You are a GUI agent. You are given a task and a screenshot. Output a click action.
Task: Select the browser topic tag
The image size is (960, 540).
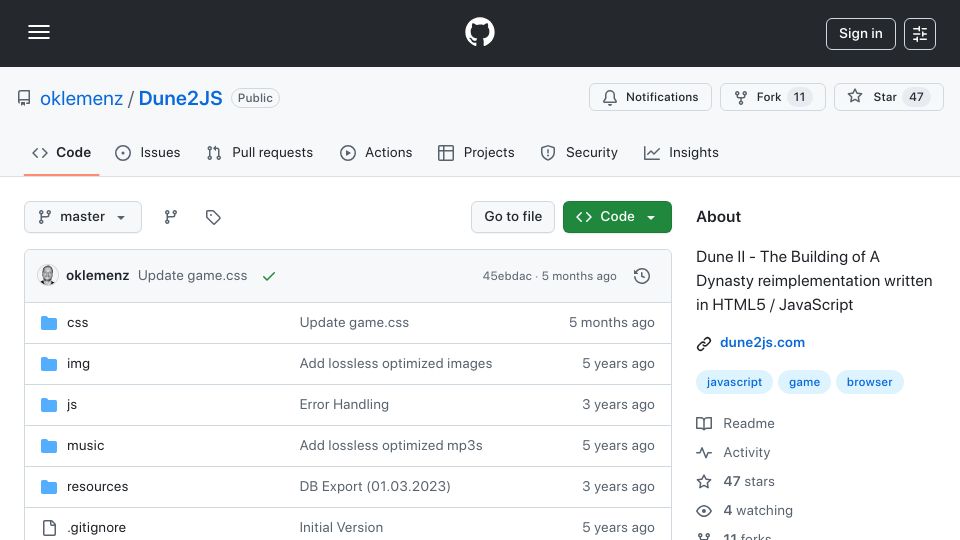869,382
